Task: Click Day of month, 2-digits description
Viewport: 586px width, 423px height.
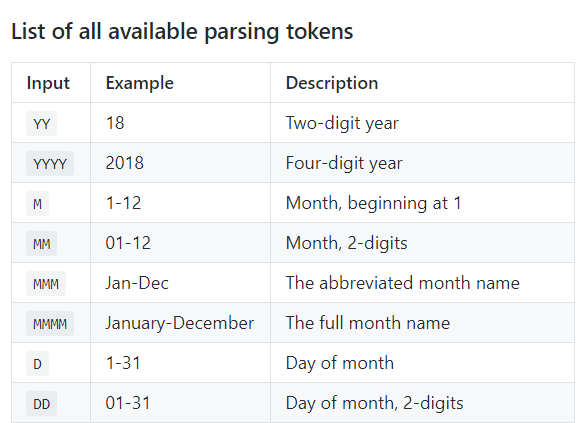Action: click(374, 403)
